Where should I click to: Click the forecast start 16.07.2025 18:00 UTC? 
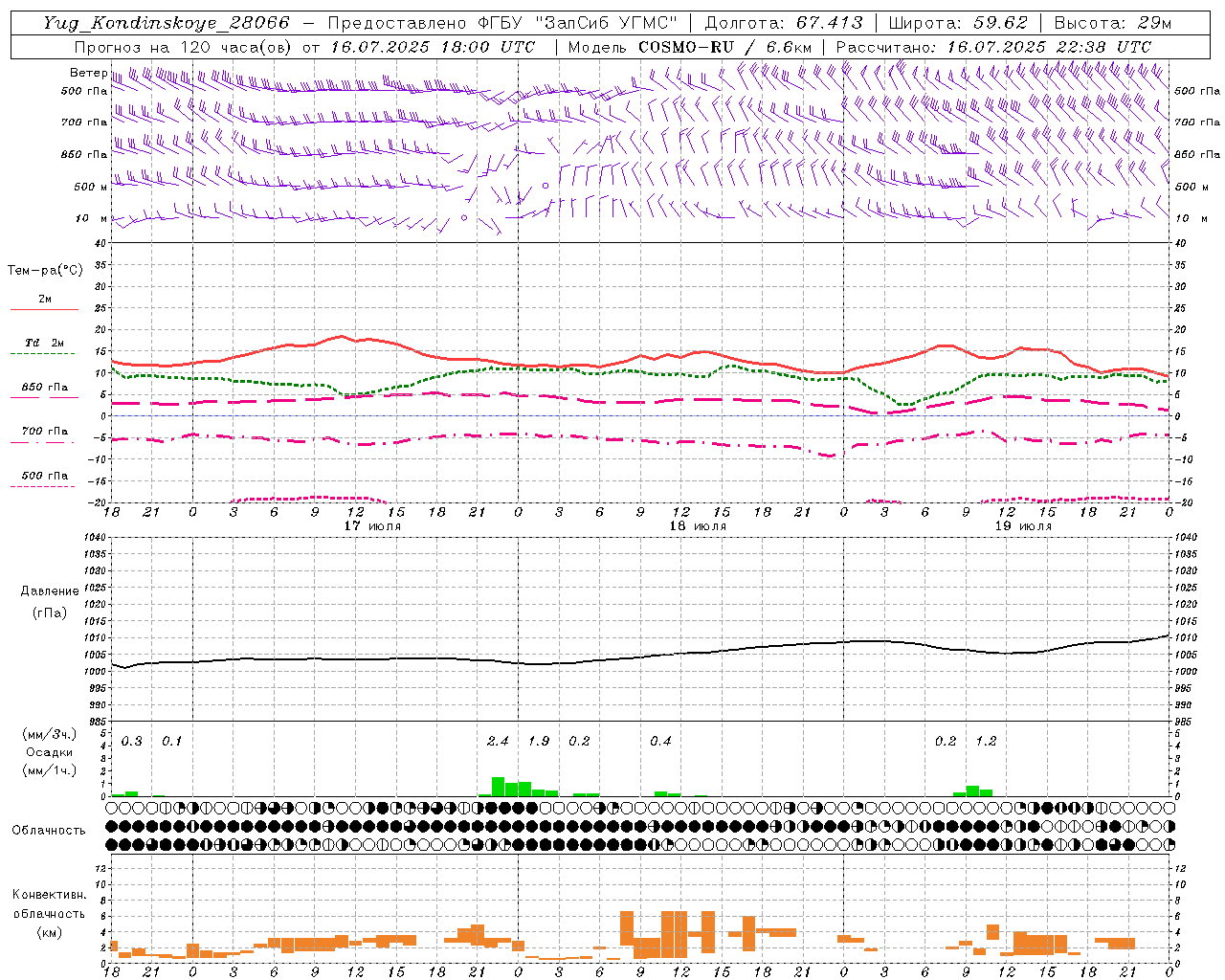[x=433, y=47]
